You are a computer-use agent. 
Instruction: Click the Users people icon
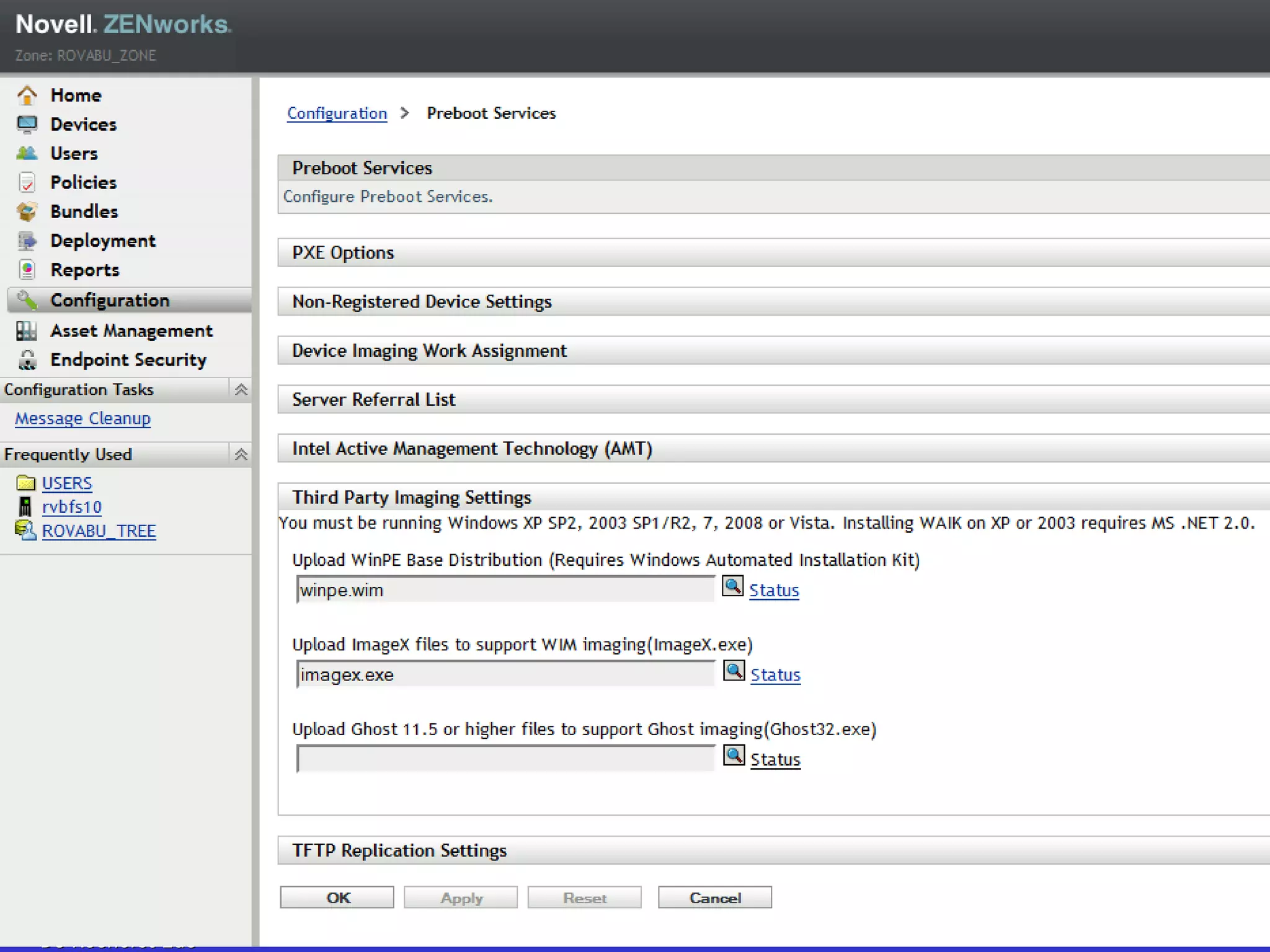pyautogui.click(x=27, y=153)
